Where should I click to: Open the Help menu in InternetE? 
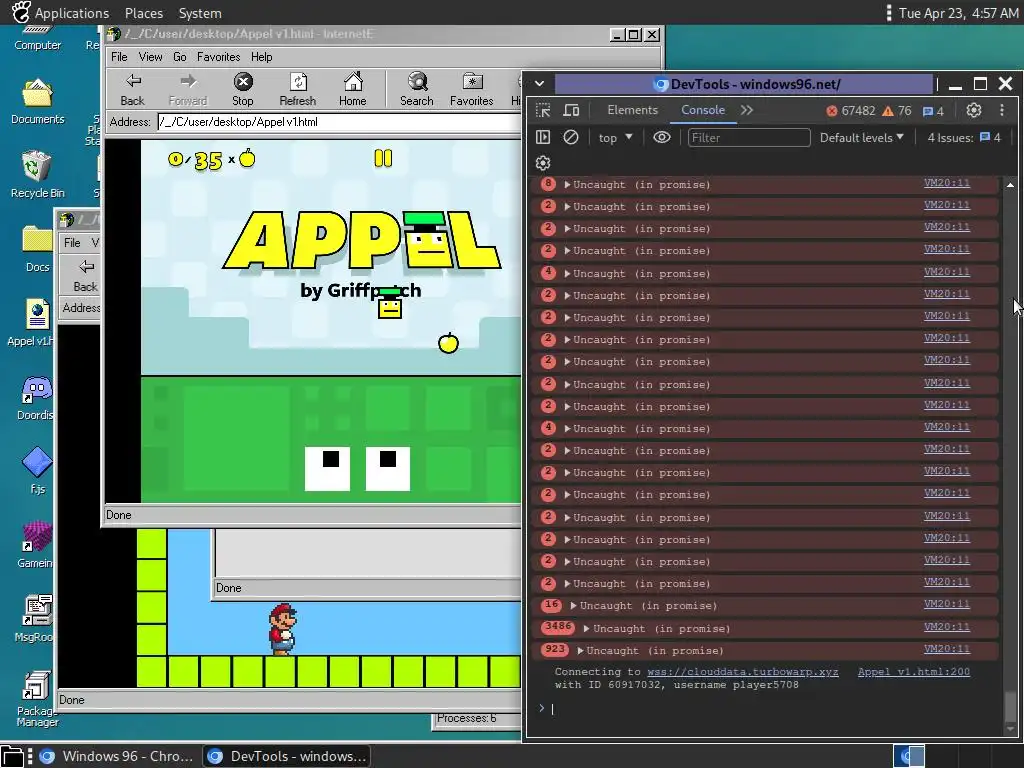(x=261, y=57)
